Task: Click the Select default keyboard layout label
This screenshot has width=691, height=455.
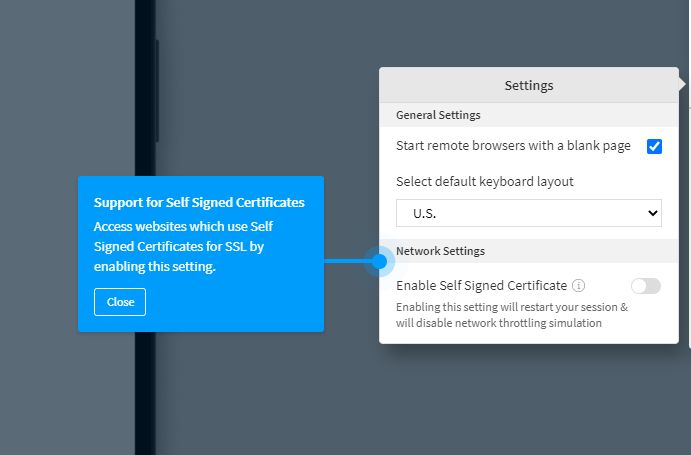Action: click(x=485, y=182)
